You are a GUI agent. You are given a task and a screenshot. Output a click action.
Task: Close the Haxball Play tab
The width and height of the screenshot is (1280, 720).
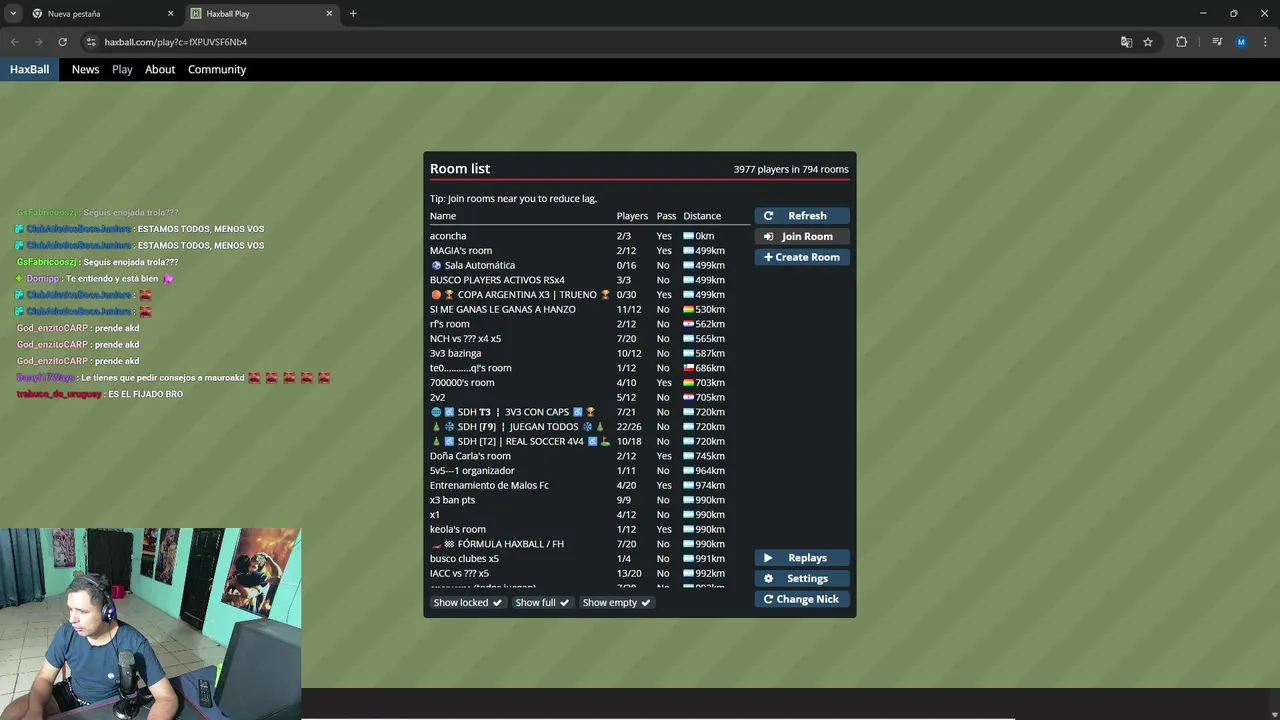click(329, 14)
